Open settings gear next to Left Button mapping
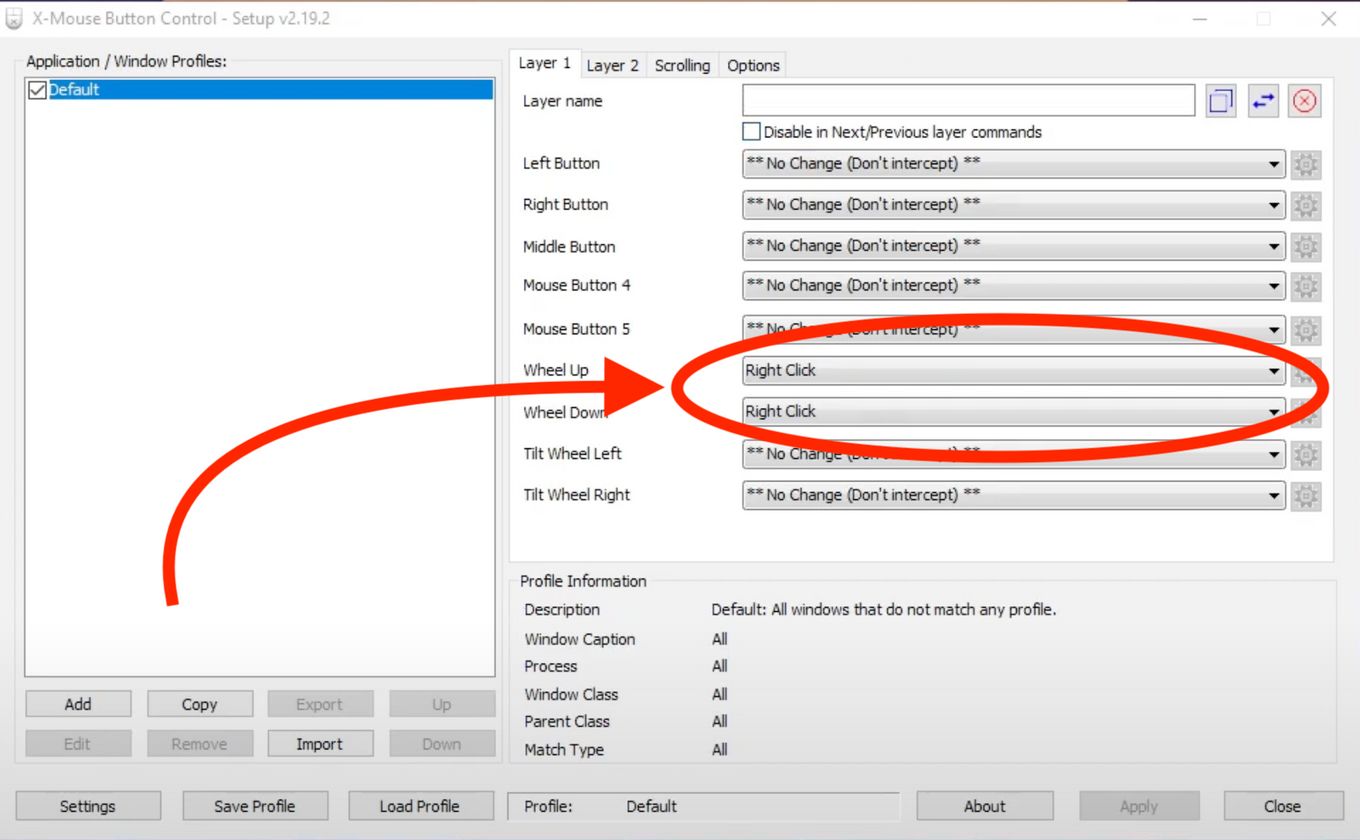Viewport: 1360px width, 840px height. click(x=1306, y=164)
